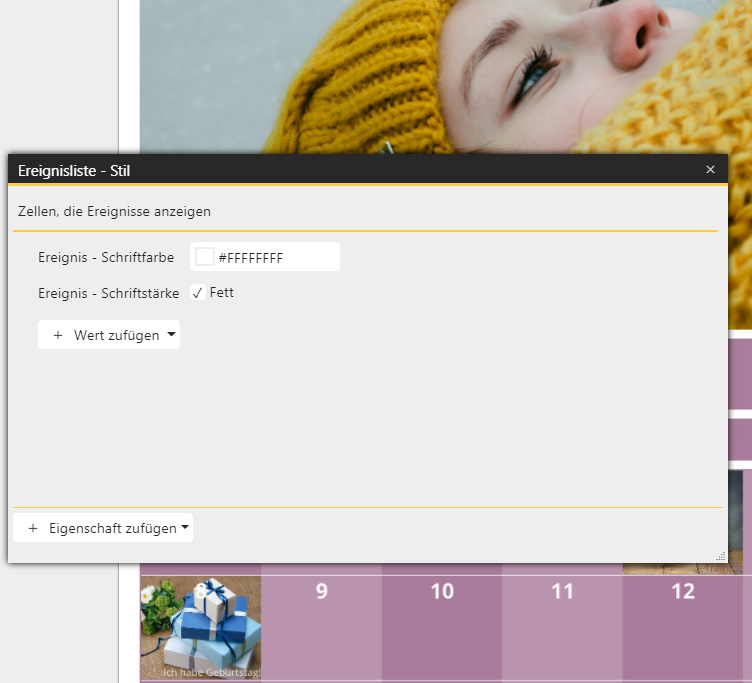The image size is (752, 683).
Task: Click the Zellen, die Ereignisse anzeigen heading
Action: [114, 211]
